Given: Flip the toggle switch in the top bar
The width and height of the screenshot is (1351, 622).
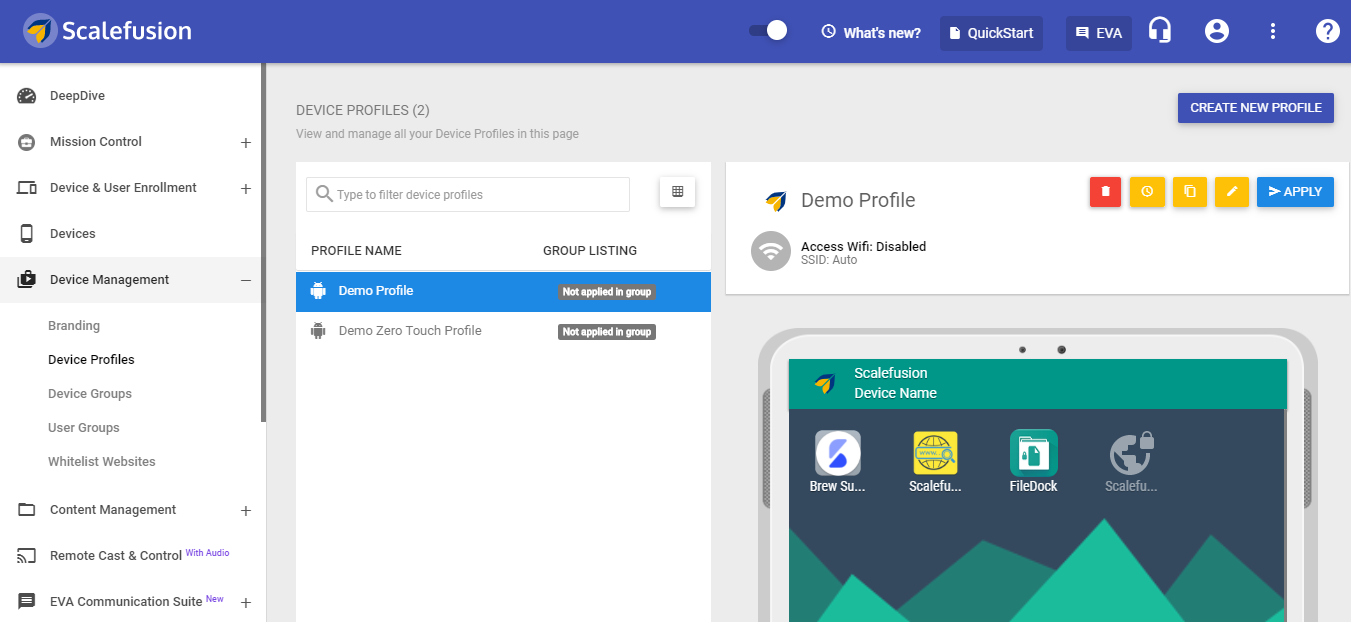Looking at the screenshot, I should click(x=767, y=31).
